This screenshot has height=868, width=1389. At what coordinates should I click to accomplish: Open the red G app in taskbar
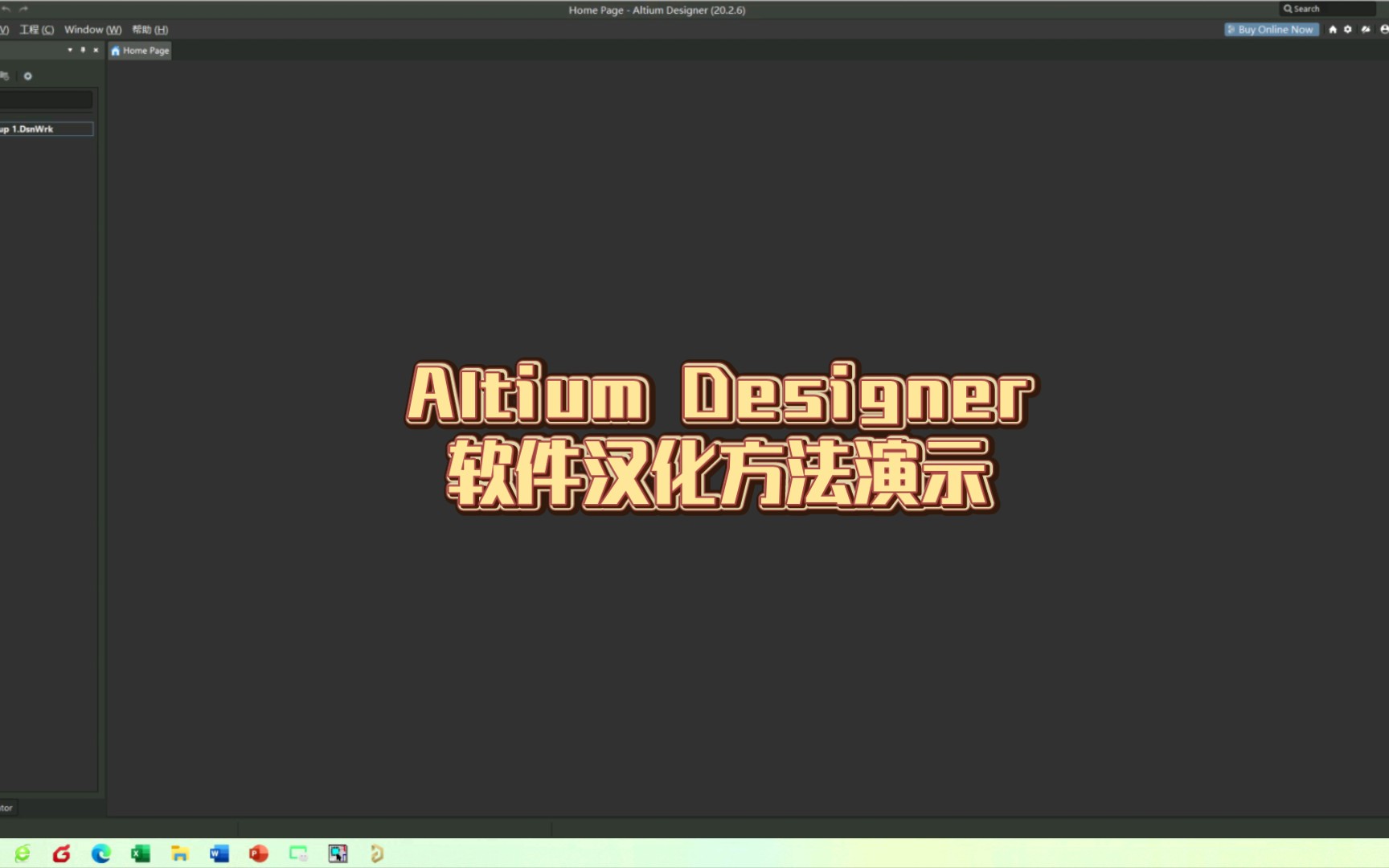click(61, 854)
